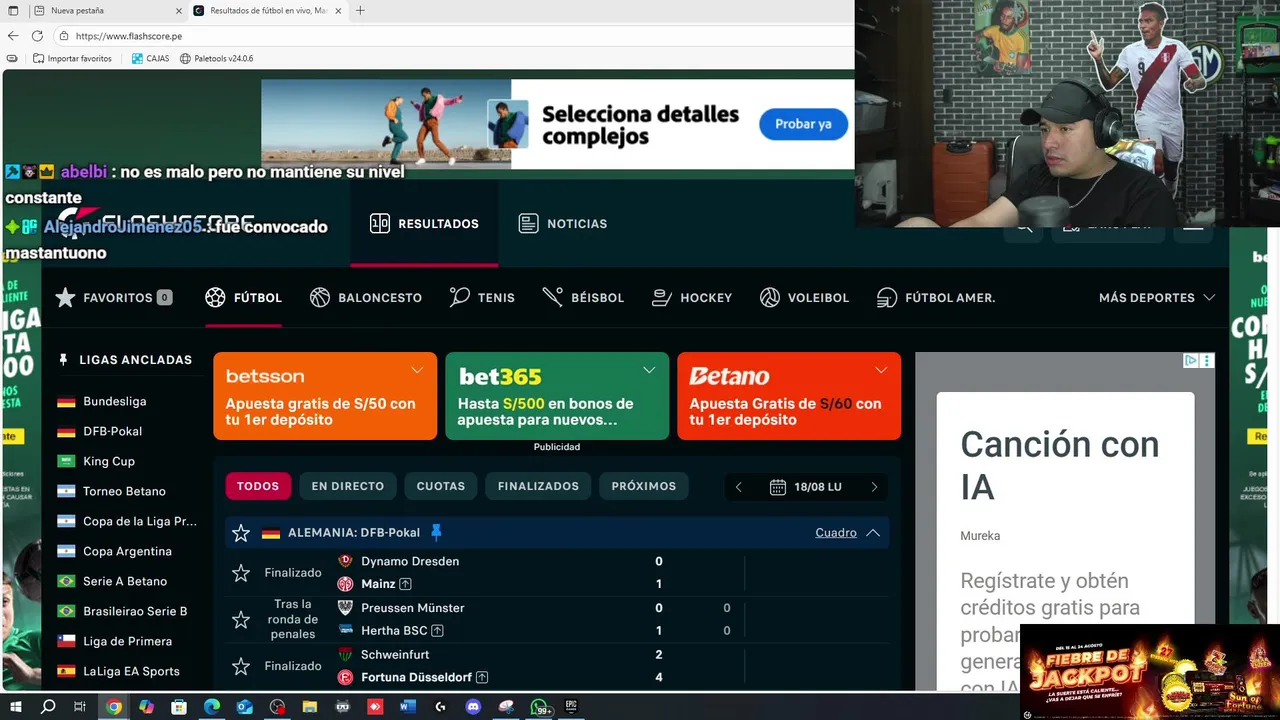This screenshot has width=1280, height=720.
Task: Open the ad info icon on sidebar ad
Action: coord(1191,361)
